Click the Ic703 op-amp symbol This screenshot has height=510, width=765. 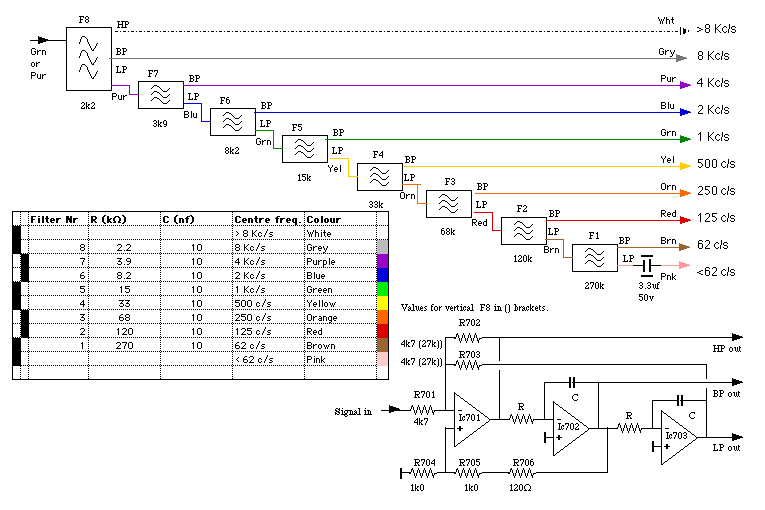676,441
